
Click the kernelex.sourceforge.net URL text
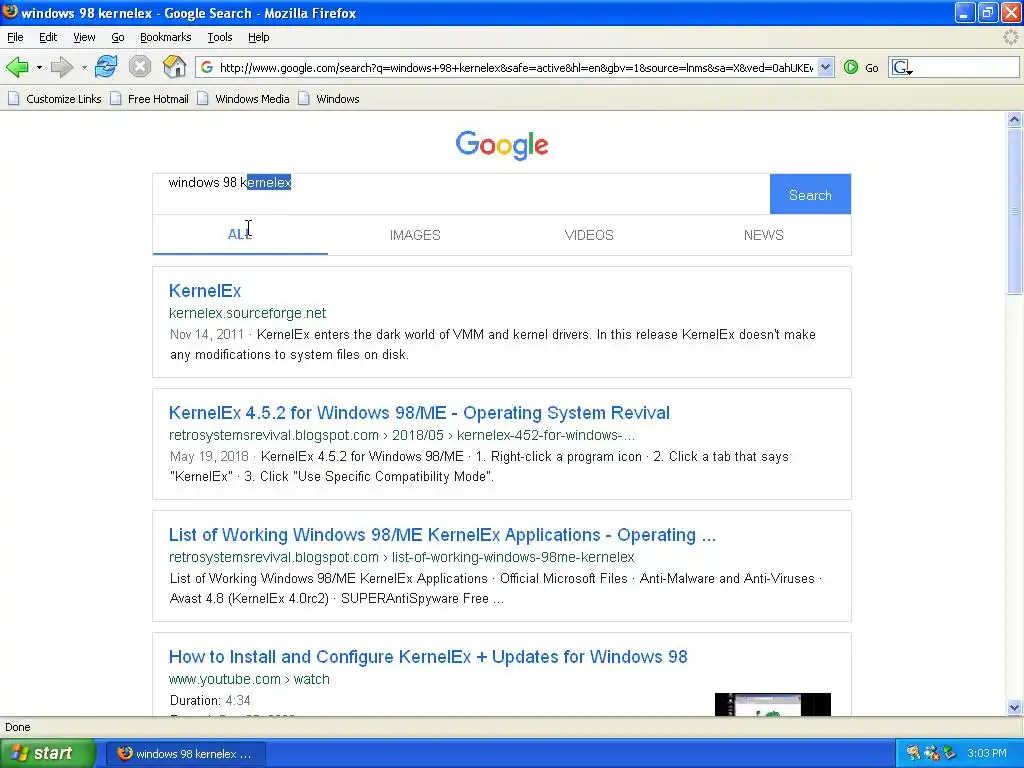247,313
